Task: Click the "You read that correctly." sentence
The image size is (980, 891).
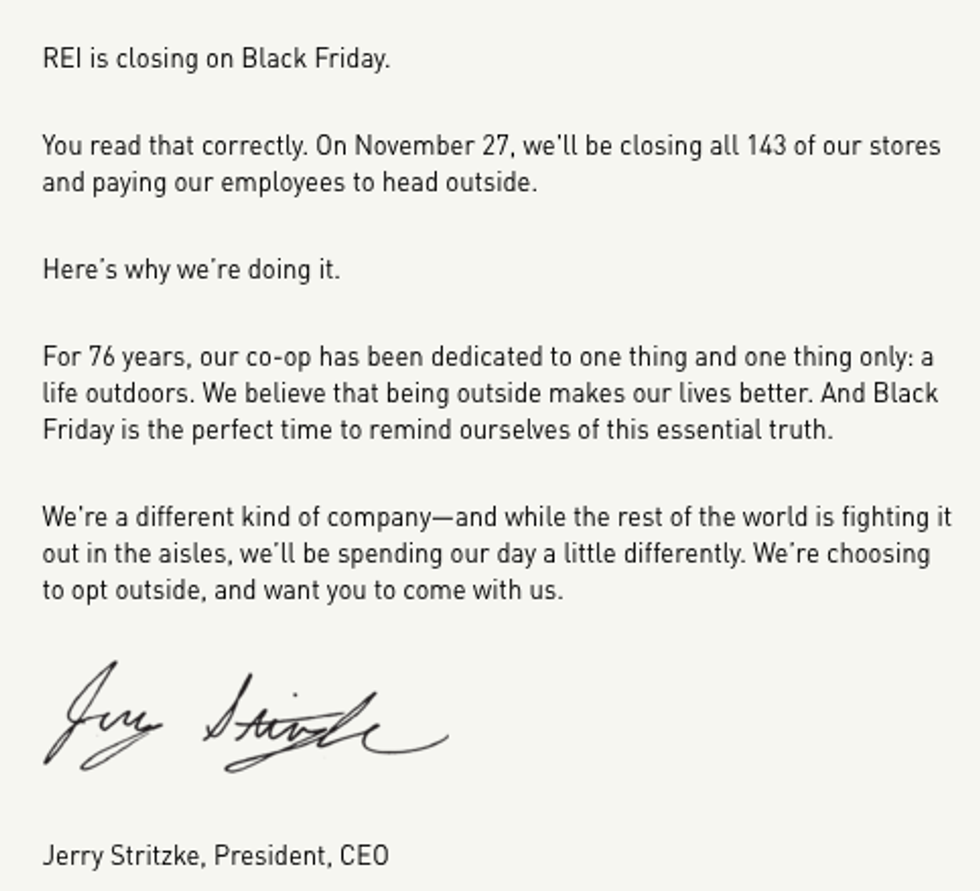Action: [175, 146]
